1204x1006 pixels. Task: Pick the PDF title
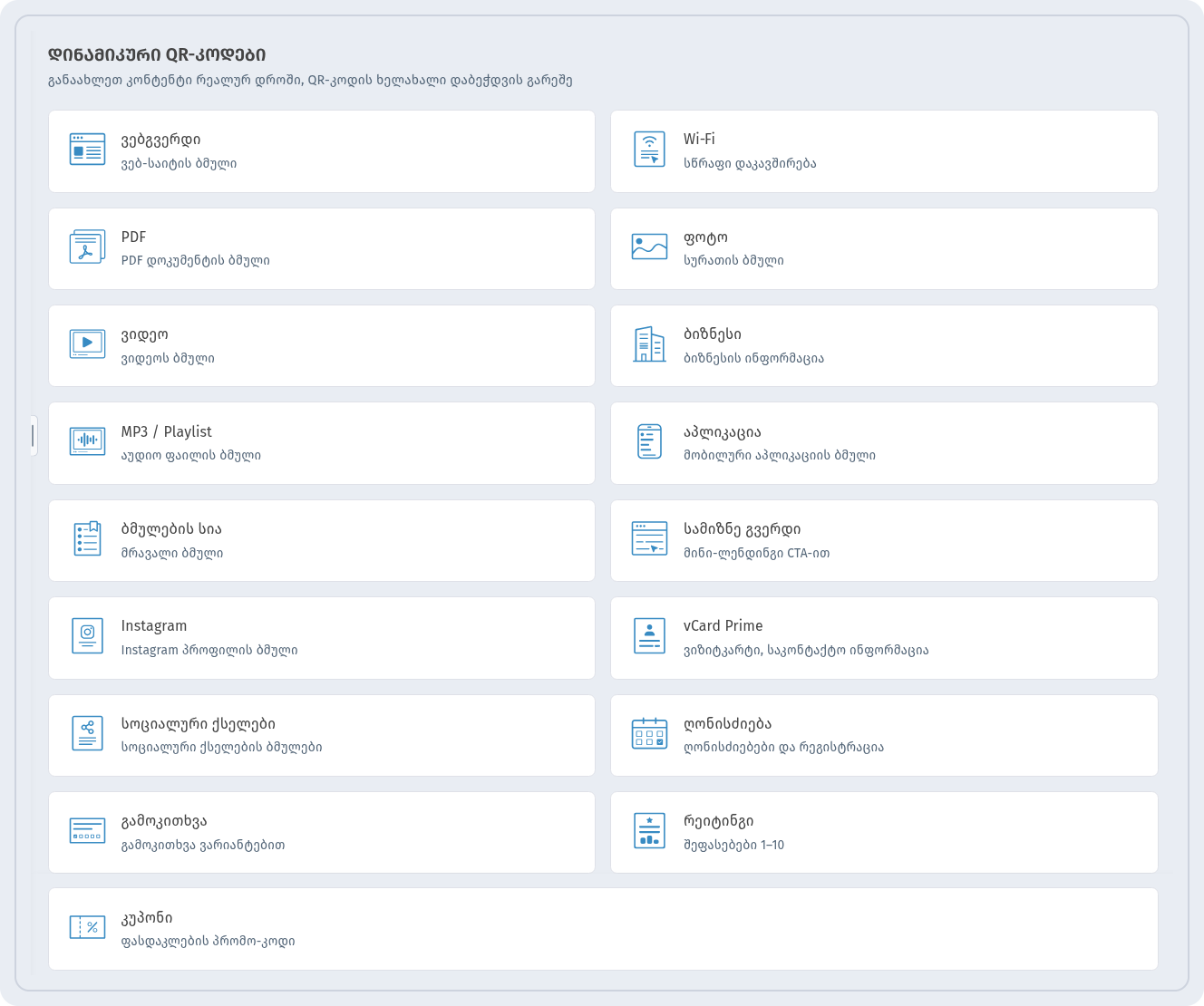133,237
